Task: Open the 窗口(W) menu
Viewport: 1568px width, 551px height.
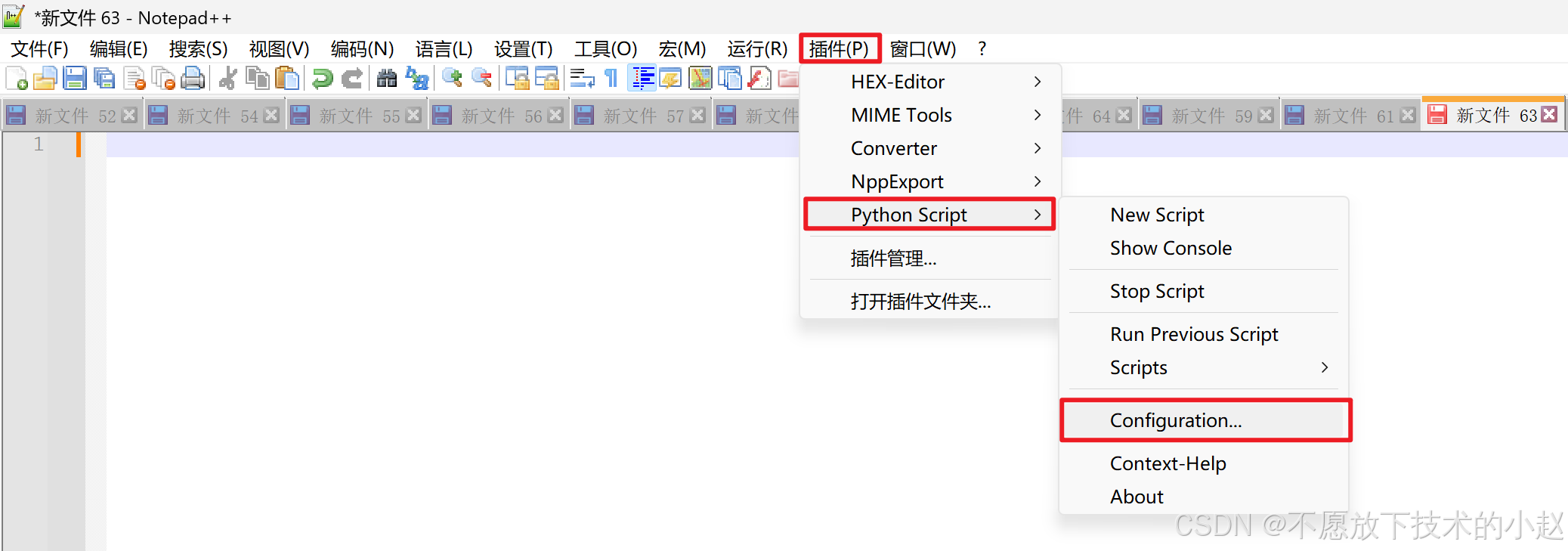Action: coord(923,49)
